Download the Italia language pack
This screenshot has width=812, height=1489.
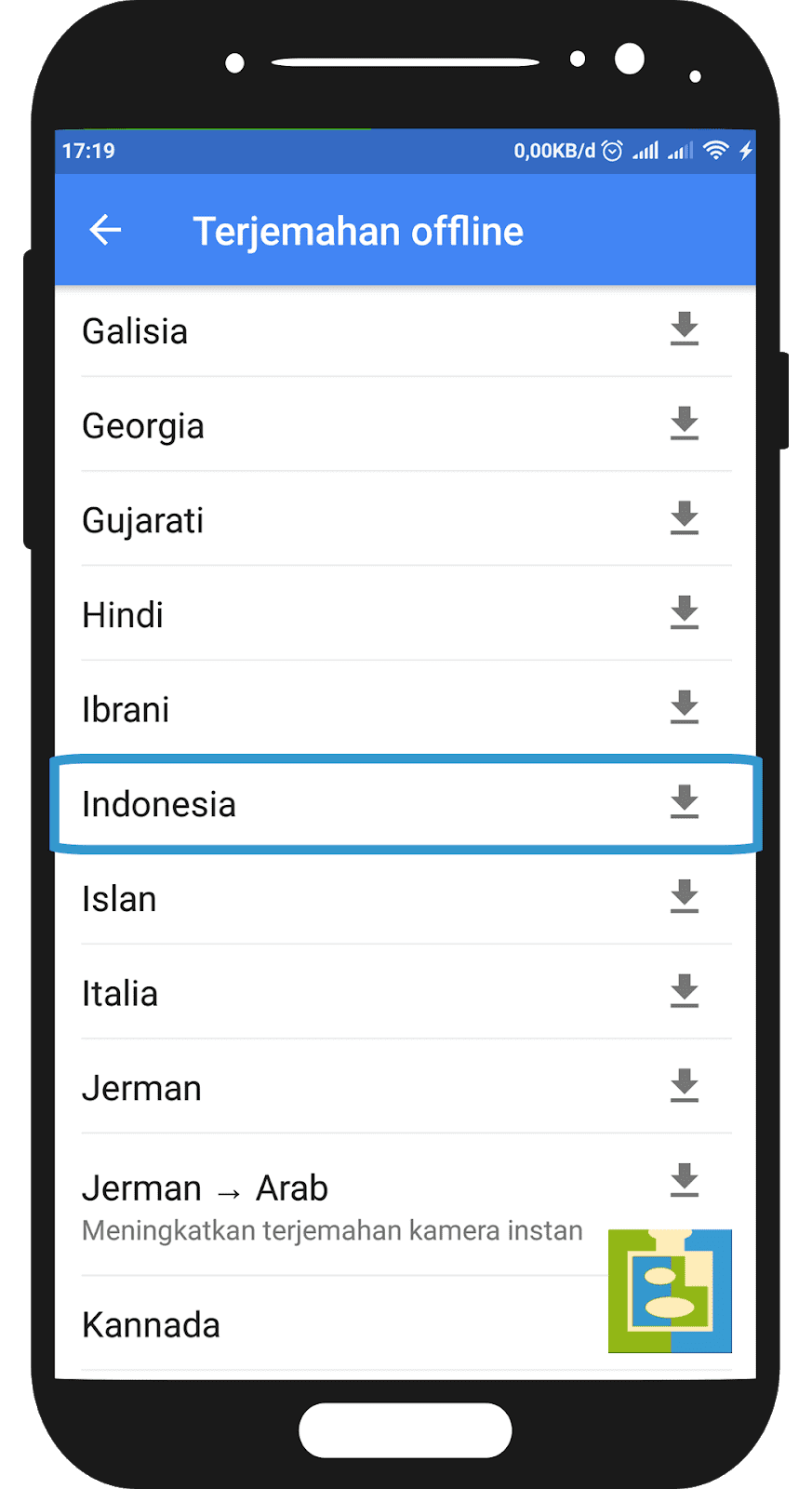[685, 992]
